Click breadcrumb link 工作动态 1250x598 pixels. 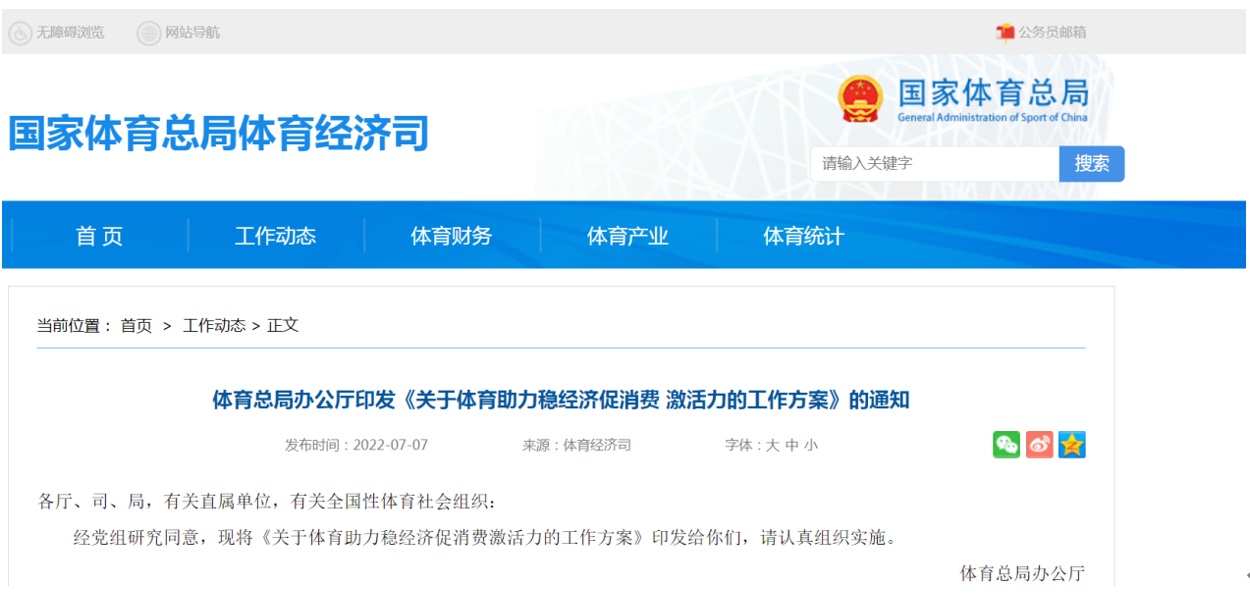(214, 326)
